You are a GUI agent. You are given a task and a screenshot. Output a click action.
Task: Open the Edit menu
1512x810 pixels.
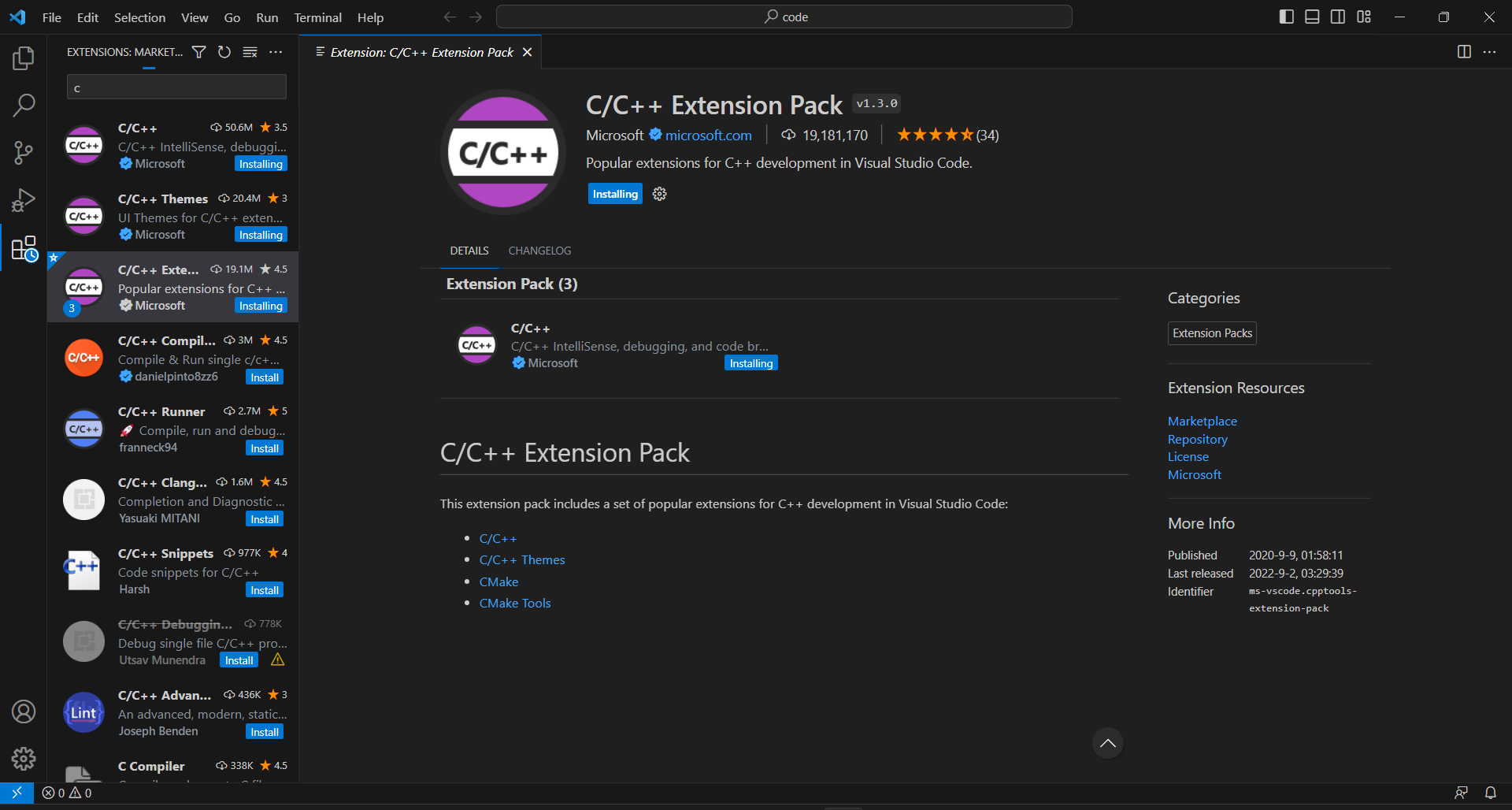point(87,17)
